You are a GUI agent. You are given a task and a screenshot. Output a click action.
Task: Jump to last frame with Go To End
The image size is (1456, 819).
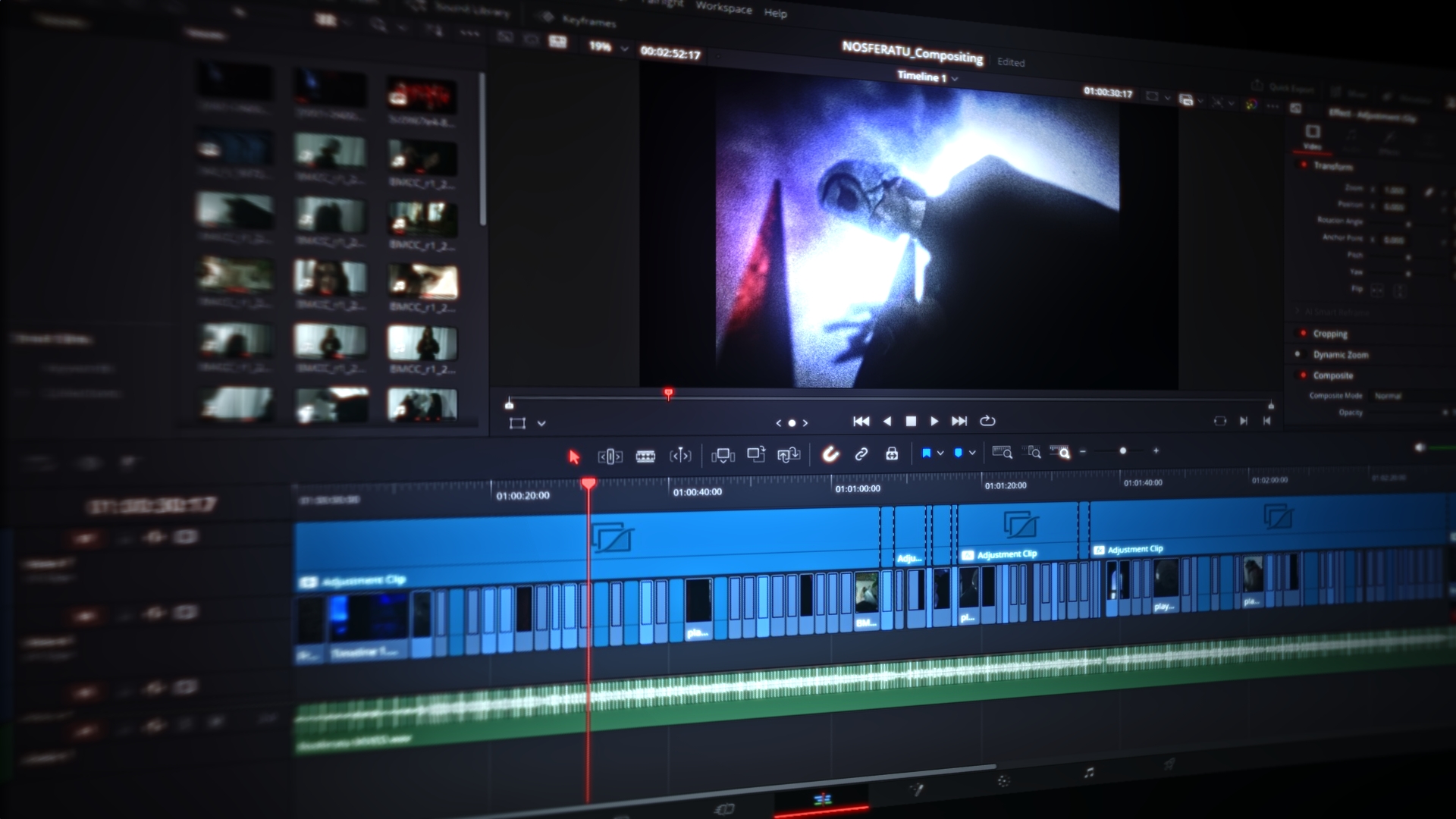(x=959, y=421)
